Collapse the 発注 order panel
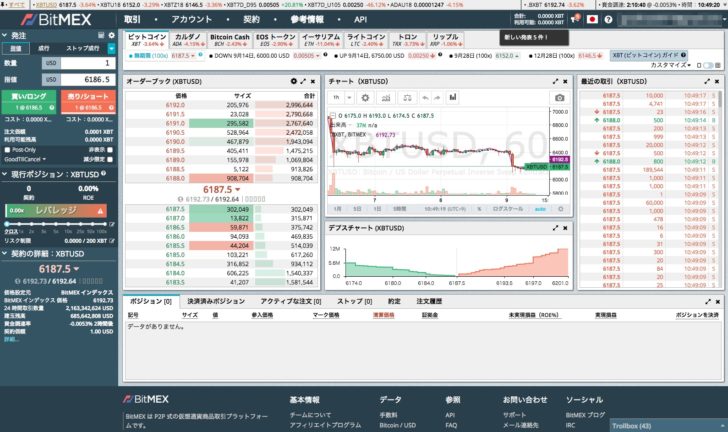This screenshot has width=728, height=432. point(5,35)
